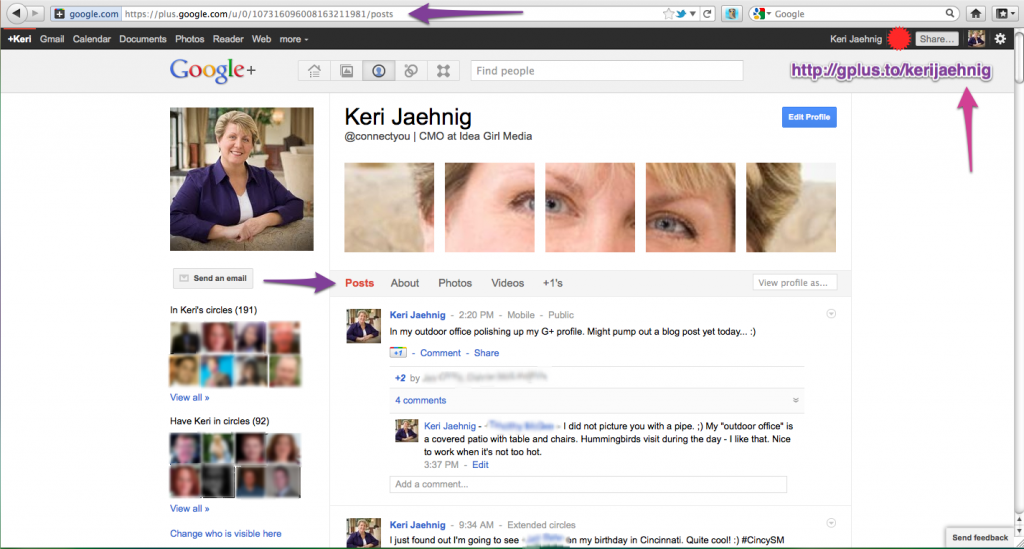This screenshot has height=549, width=1024.
Task: Switch to the +1's tab
Action: tap(552, 283)
